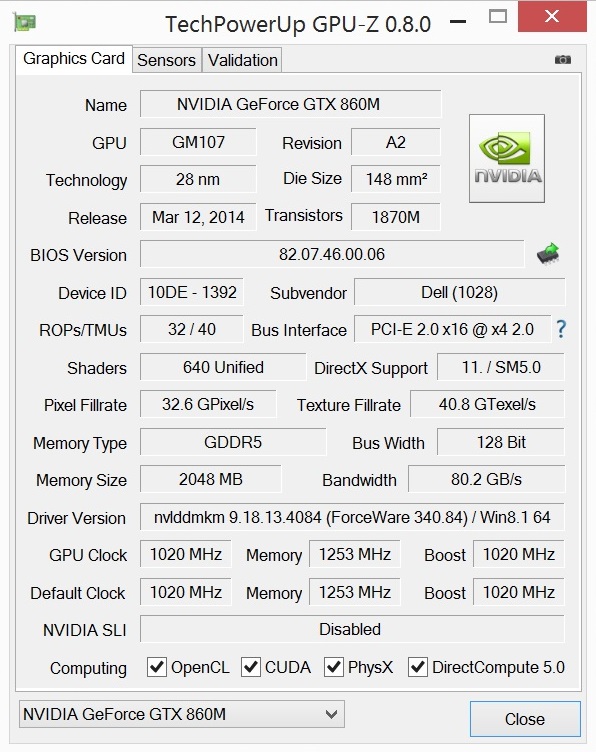The width and height of the screenshot is (596, 752).
Task: Click the GPU field showing GM107
Action: 199,142
